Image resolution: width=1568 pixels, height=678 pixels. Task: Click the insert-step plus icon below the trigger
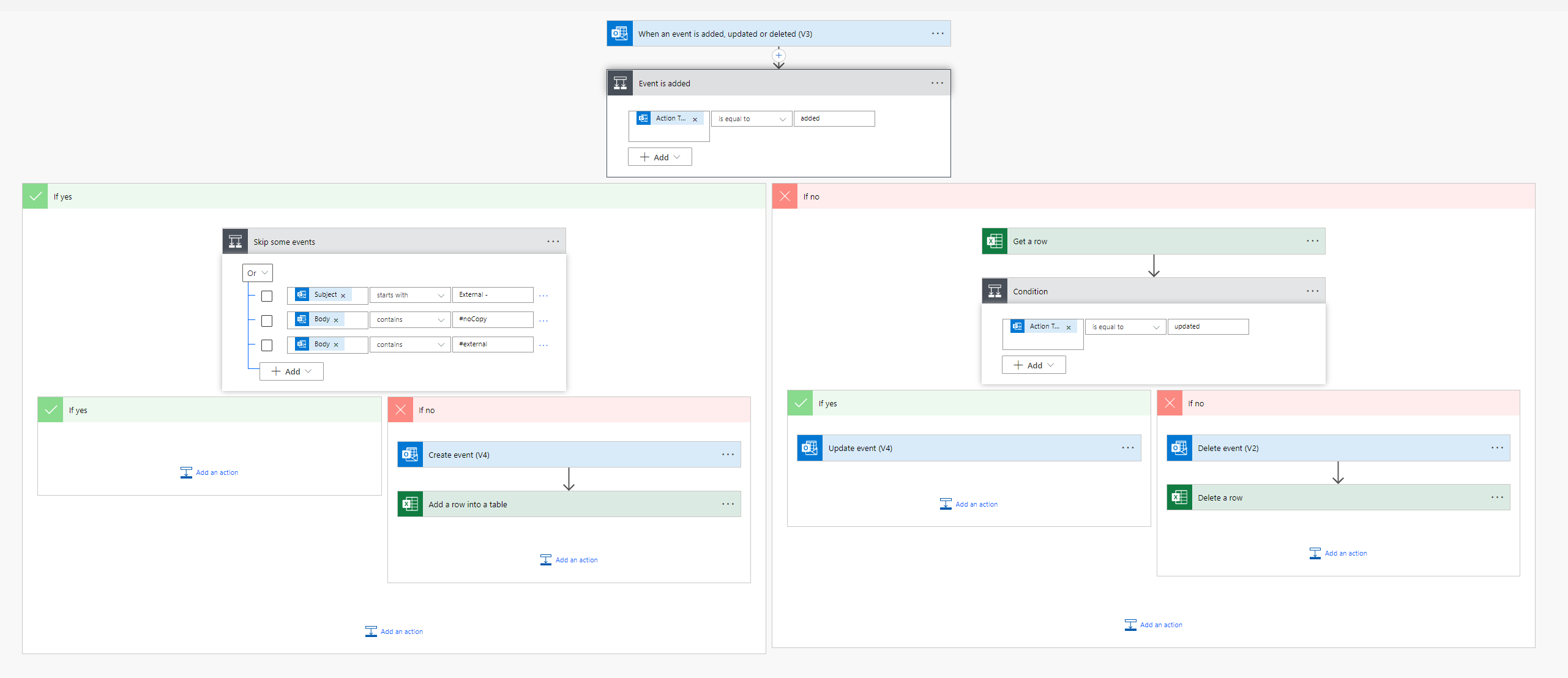point(778,56)
